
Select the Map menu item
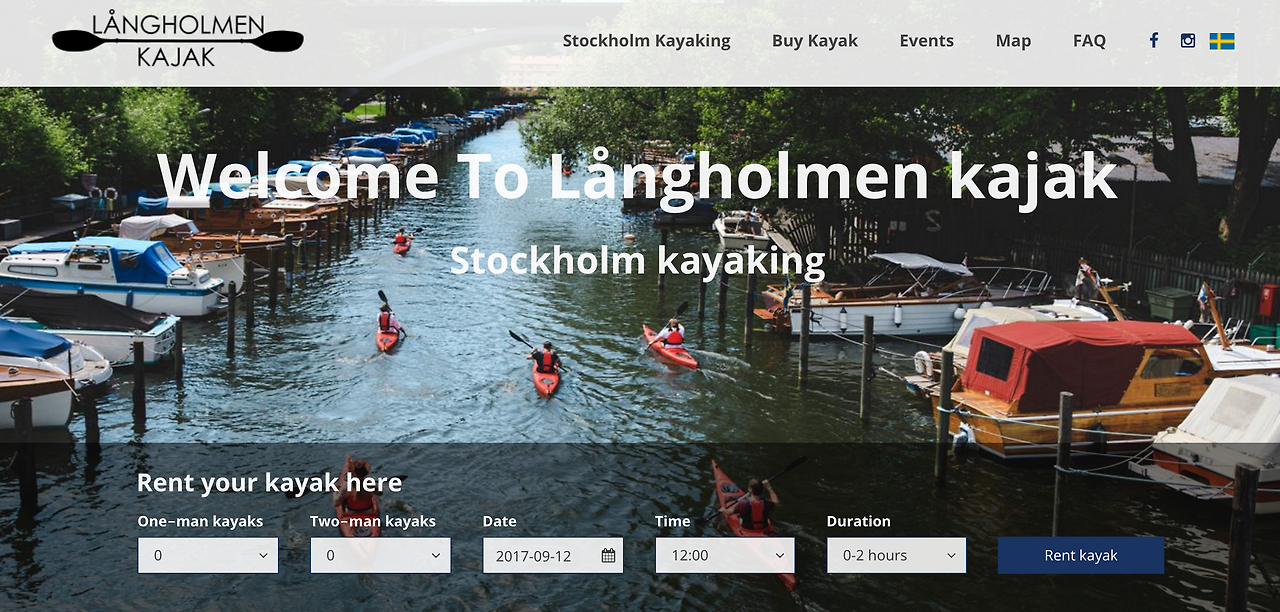pos(1013,41)
